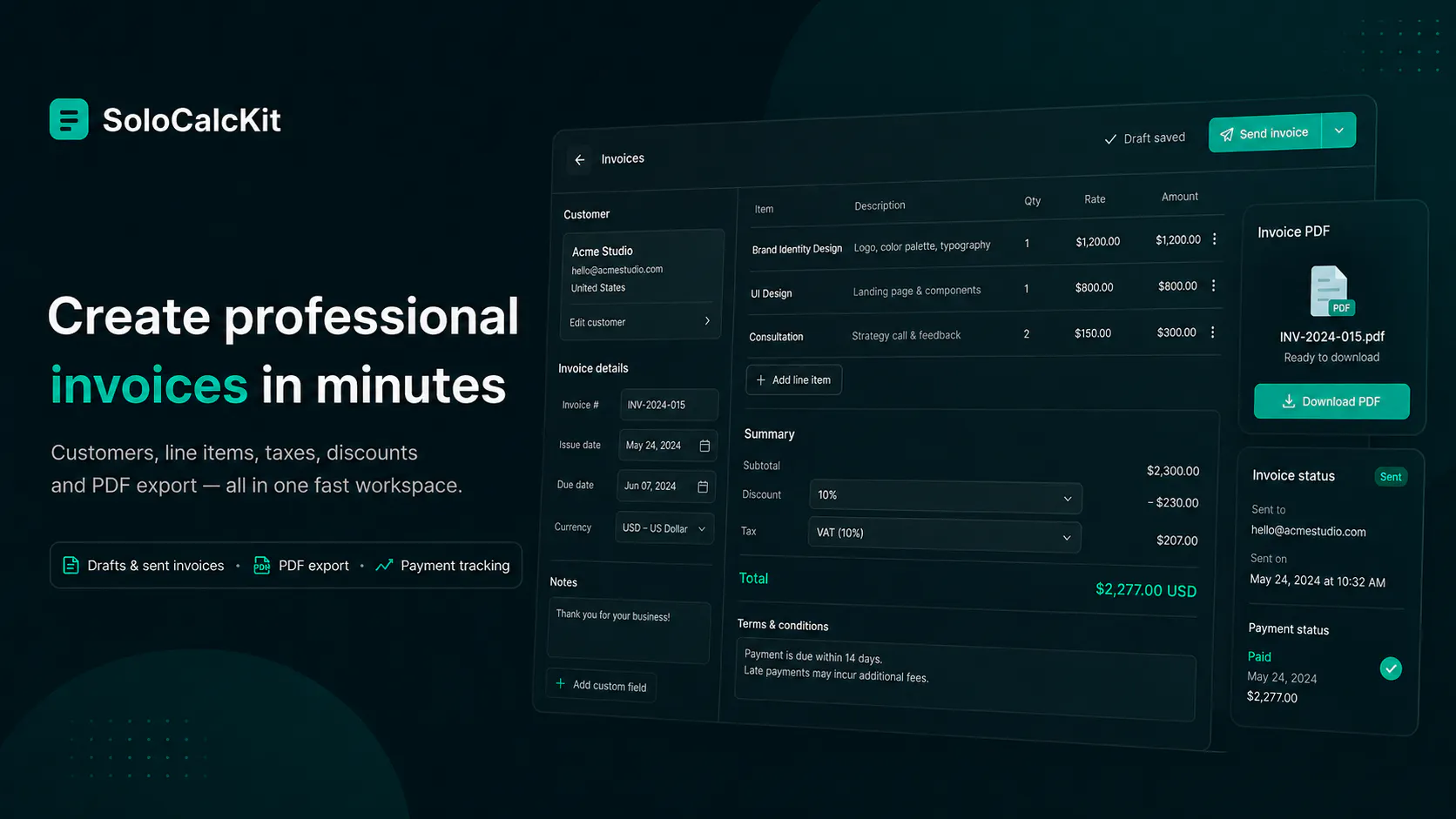Open the Due date calendar icon
1456x819 pixels.
(x=703, y=487)
